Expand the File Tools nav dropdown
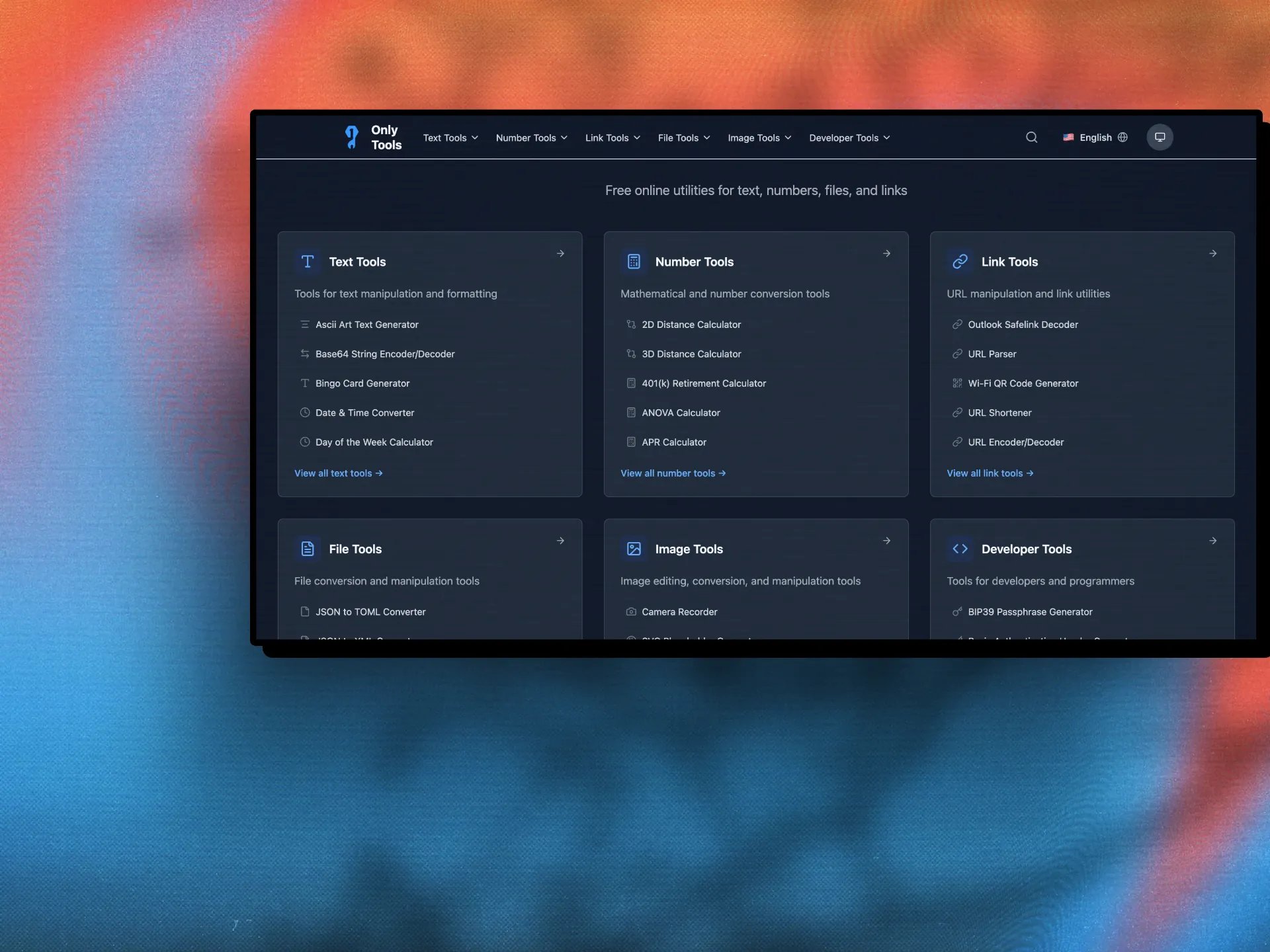 (x=683, y=138)
